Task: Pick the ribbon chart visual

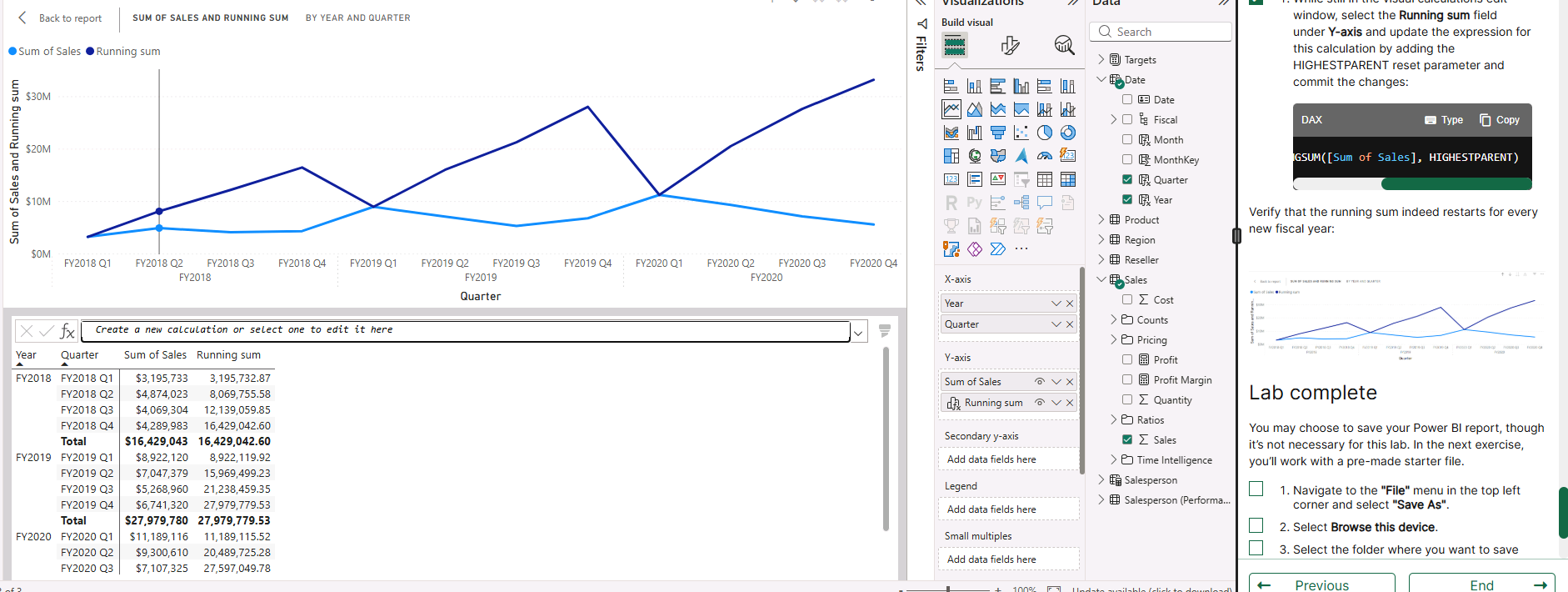Action: 951,133
